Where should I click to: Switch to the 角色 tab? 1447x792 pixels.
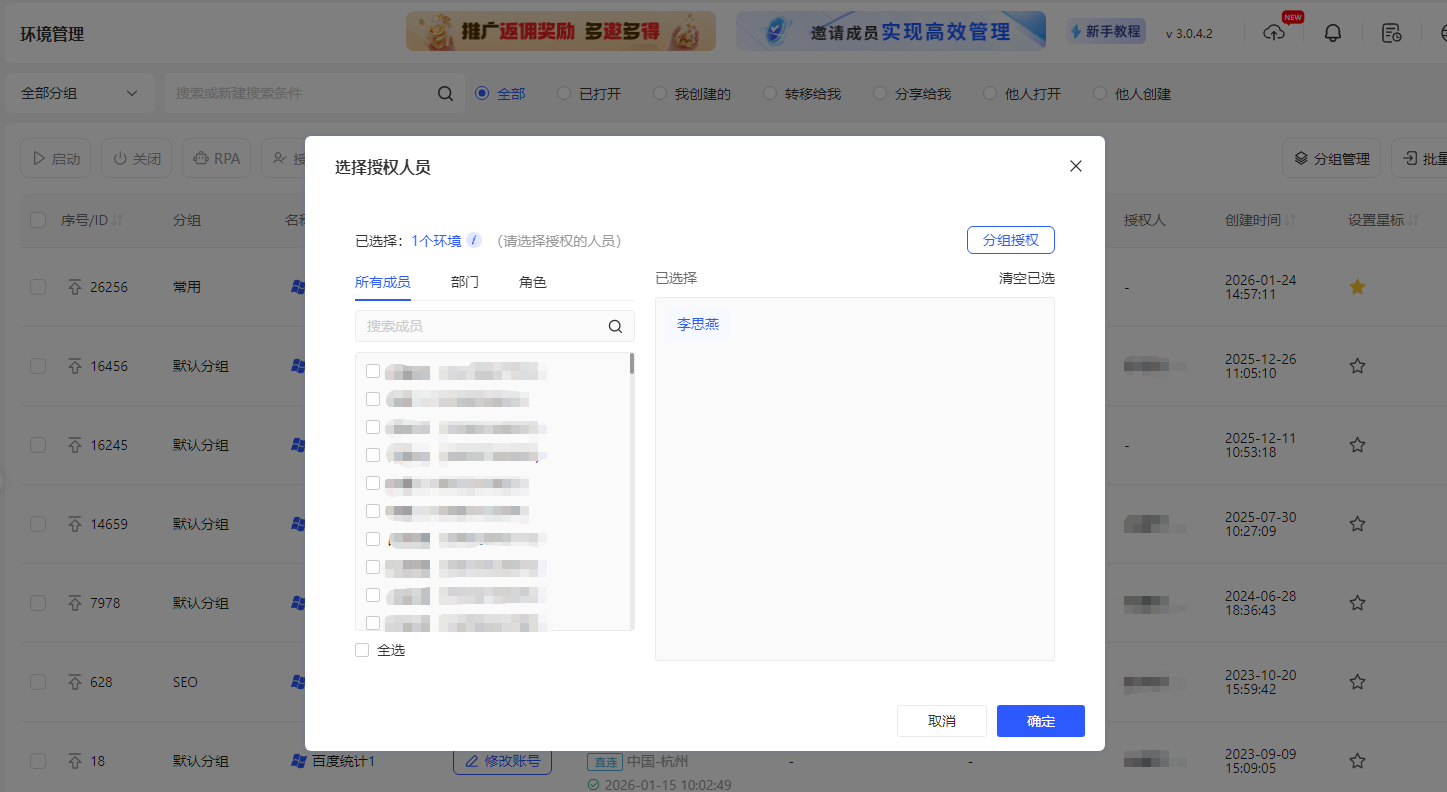(x=533, y=282)
